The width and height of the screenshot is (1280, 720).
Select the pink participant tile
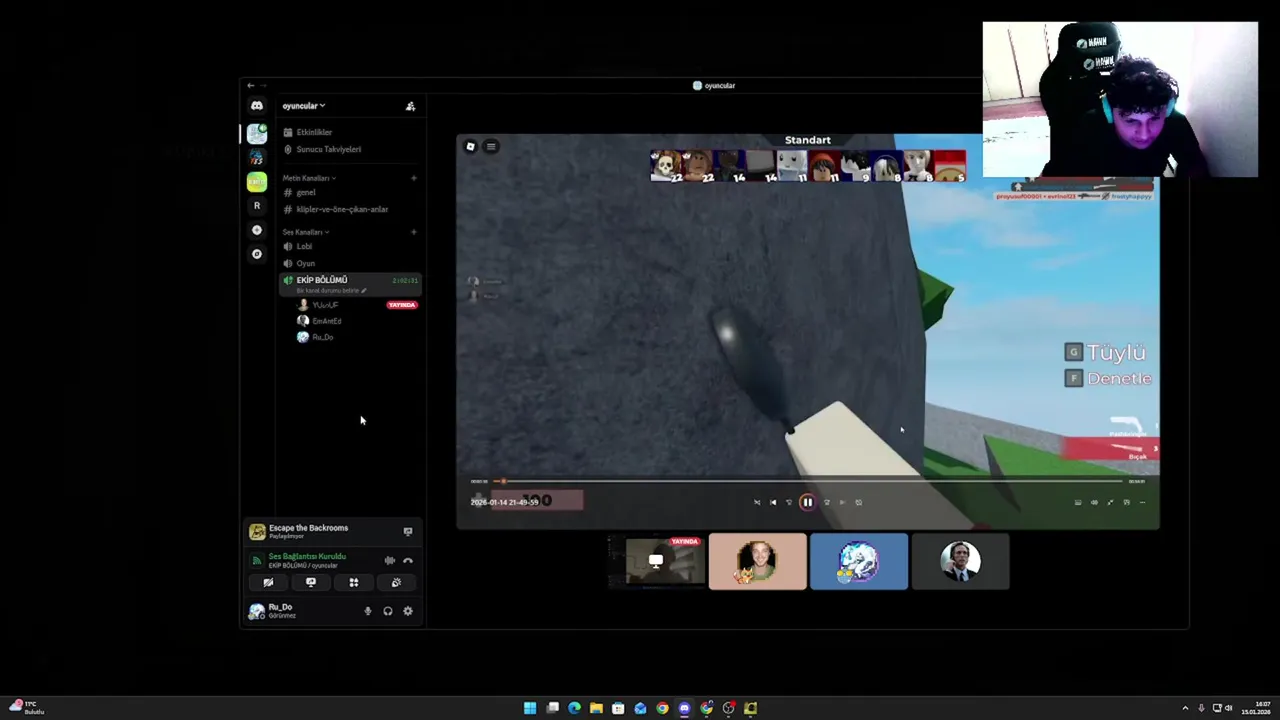[x=757, y=562]
